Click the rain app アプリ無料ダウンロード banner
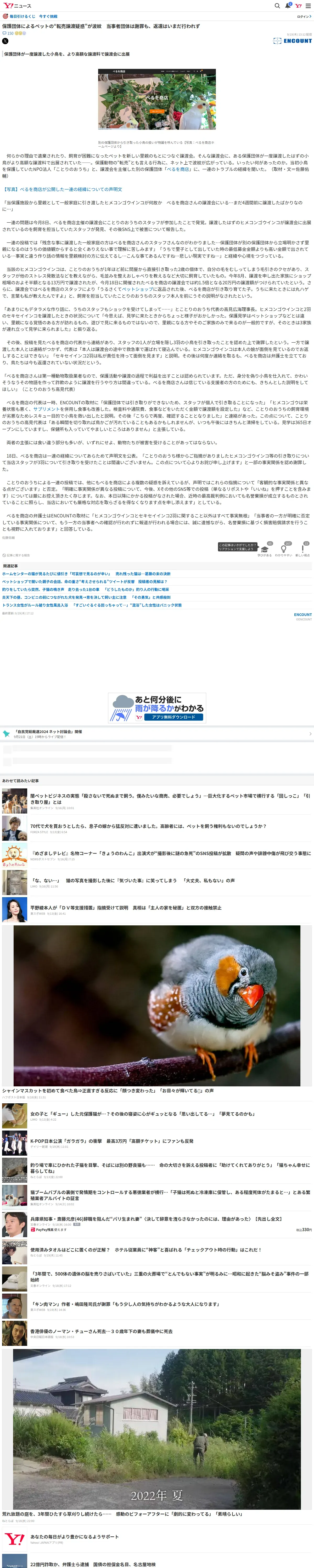 coord(157,708)
